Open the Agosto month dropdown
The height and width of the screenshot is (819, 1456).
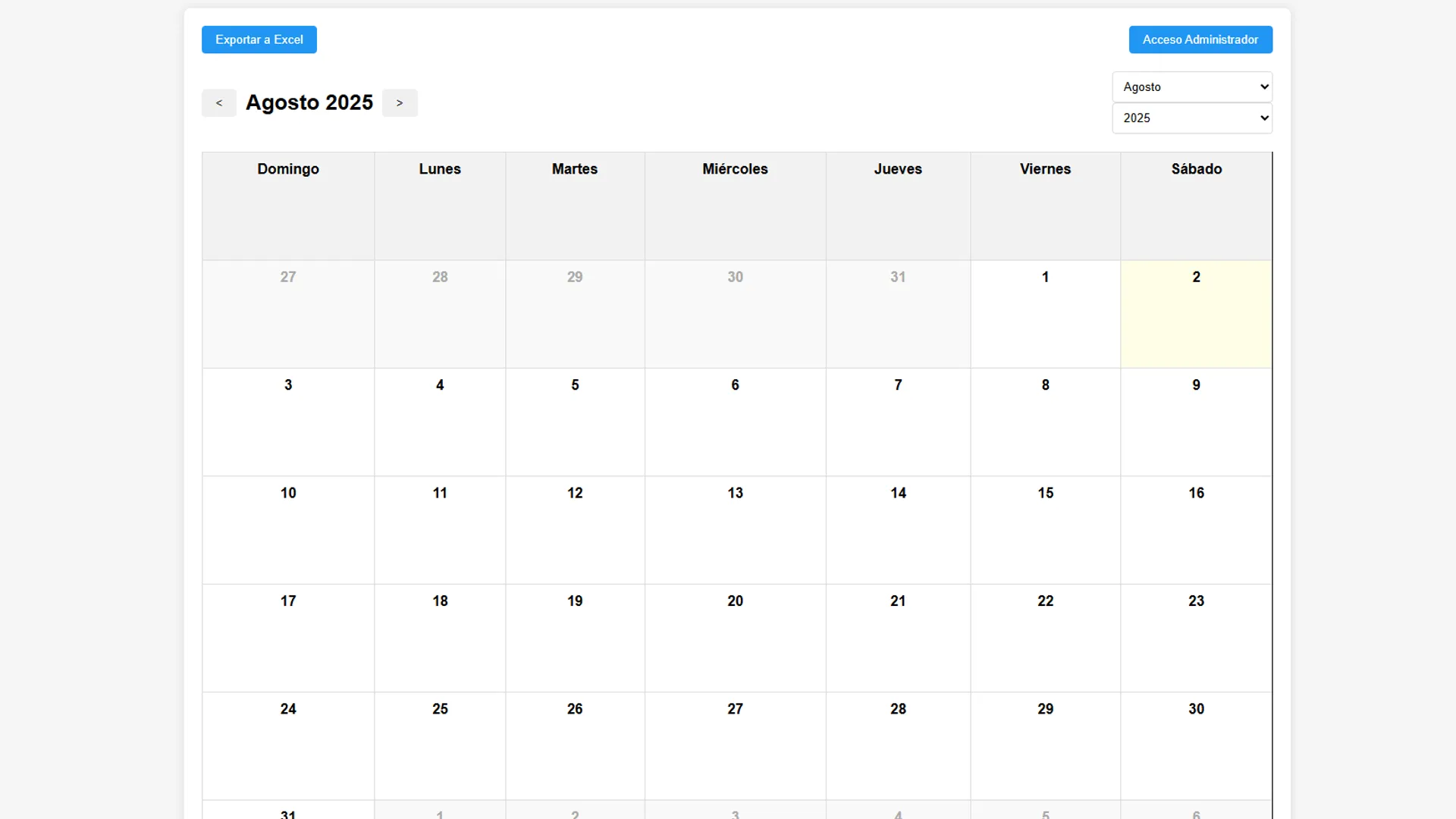point(1191,86)
